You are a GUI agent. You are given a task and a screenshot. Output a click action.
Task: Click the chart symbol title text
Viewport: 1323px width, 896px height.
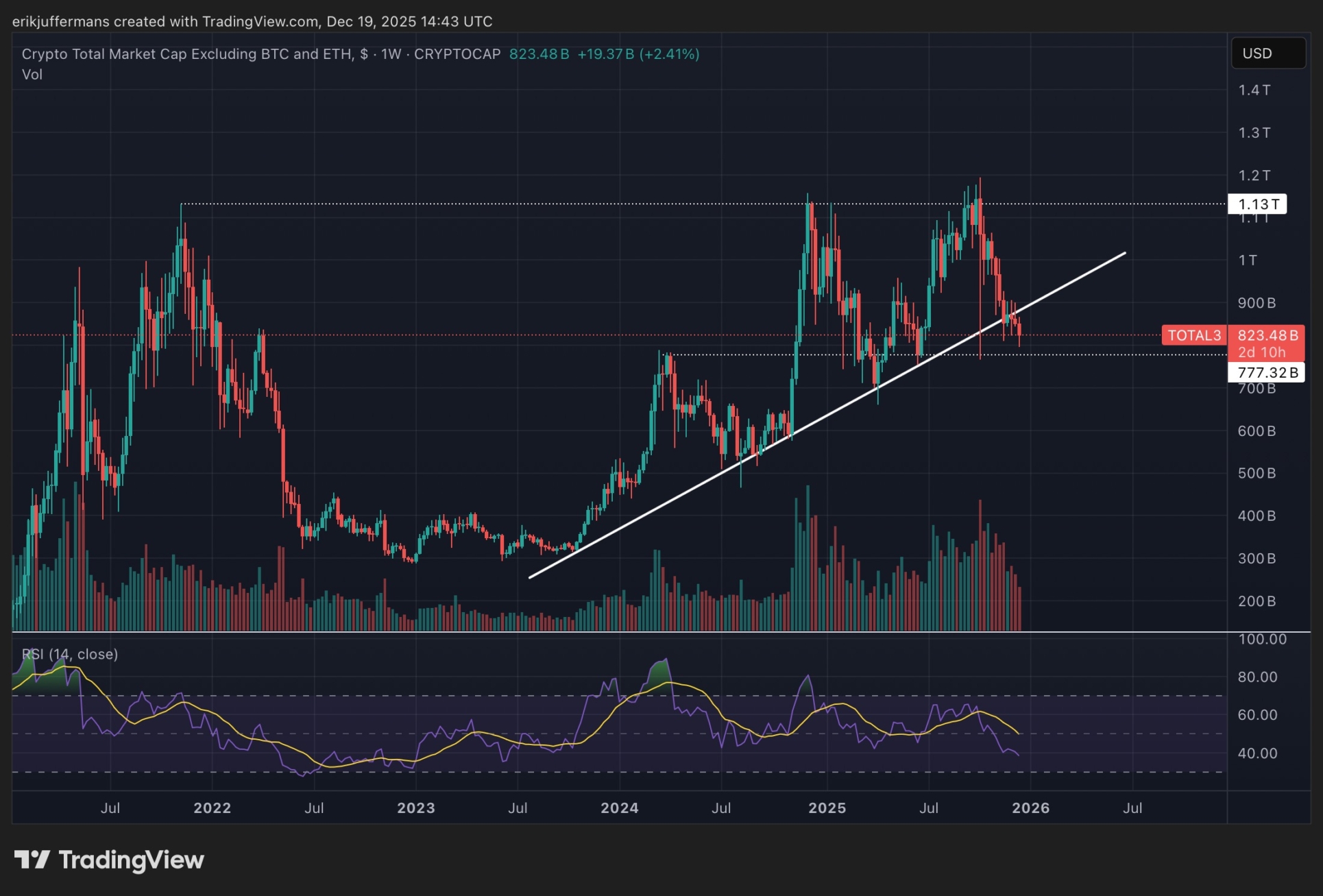pos(185,54)
